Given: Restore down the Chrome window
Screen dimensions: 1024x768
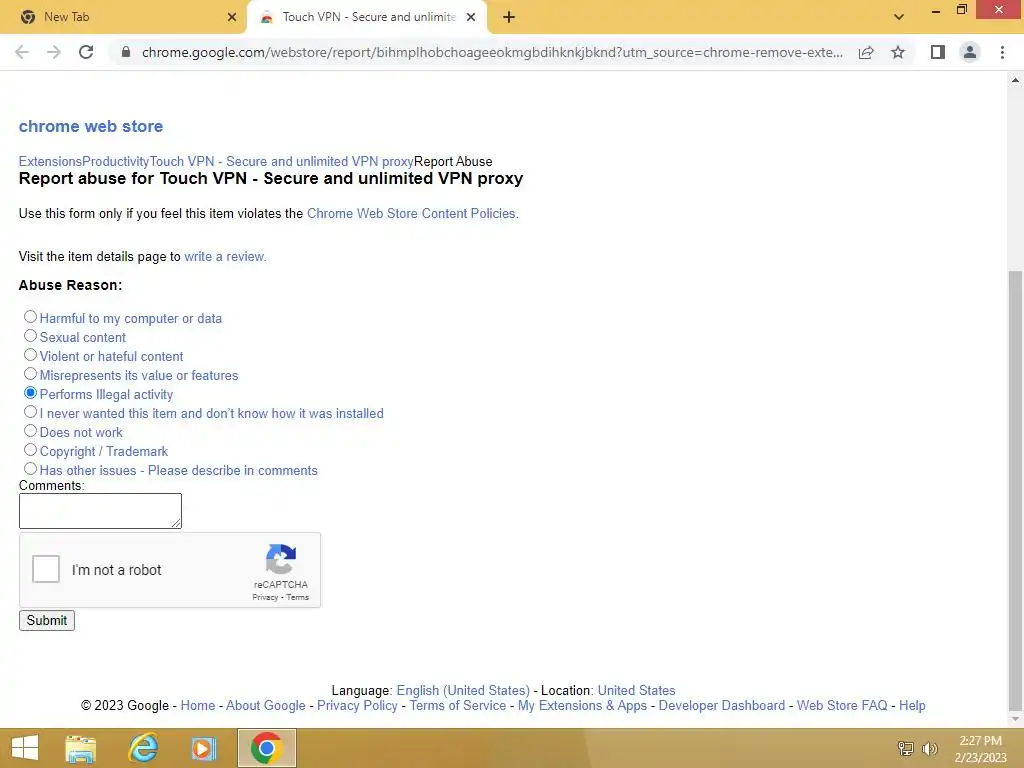Looking at the screenshot, I should coord(961,9).
